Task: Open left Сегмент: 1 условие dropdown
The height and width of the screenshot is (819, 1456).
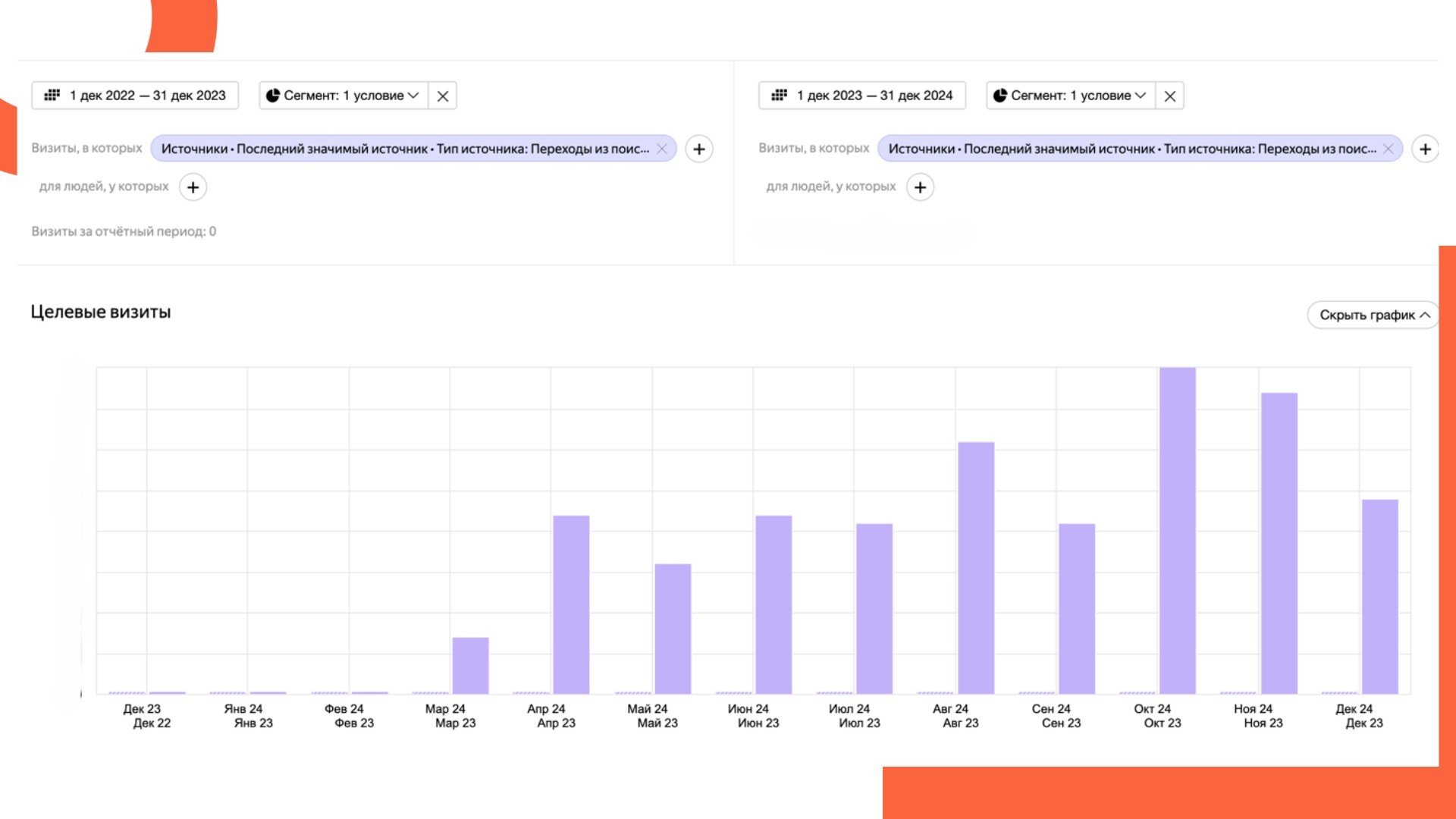Action: (344, 96)
